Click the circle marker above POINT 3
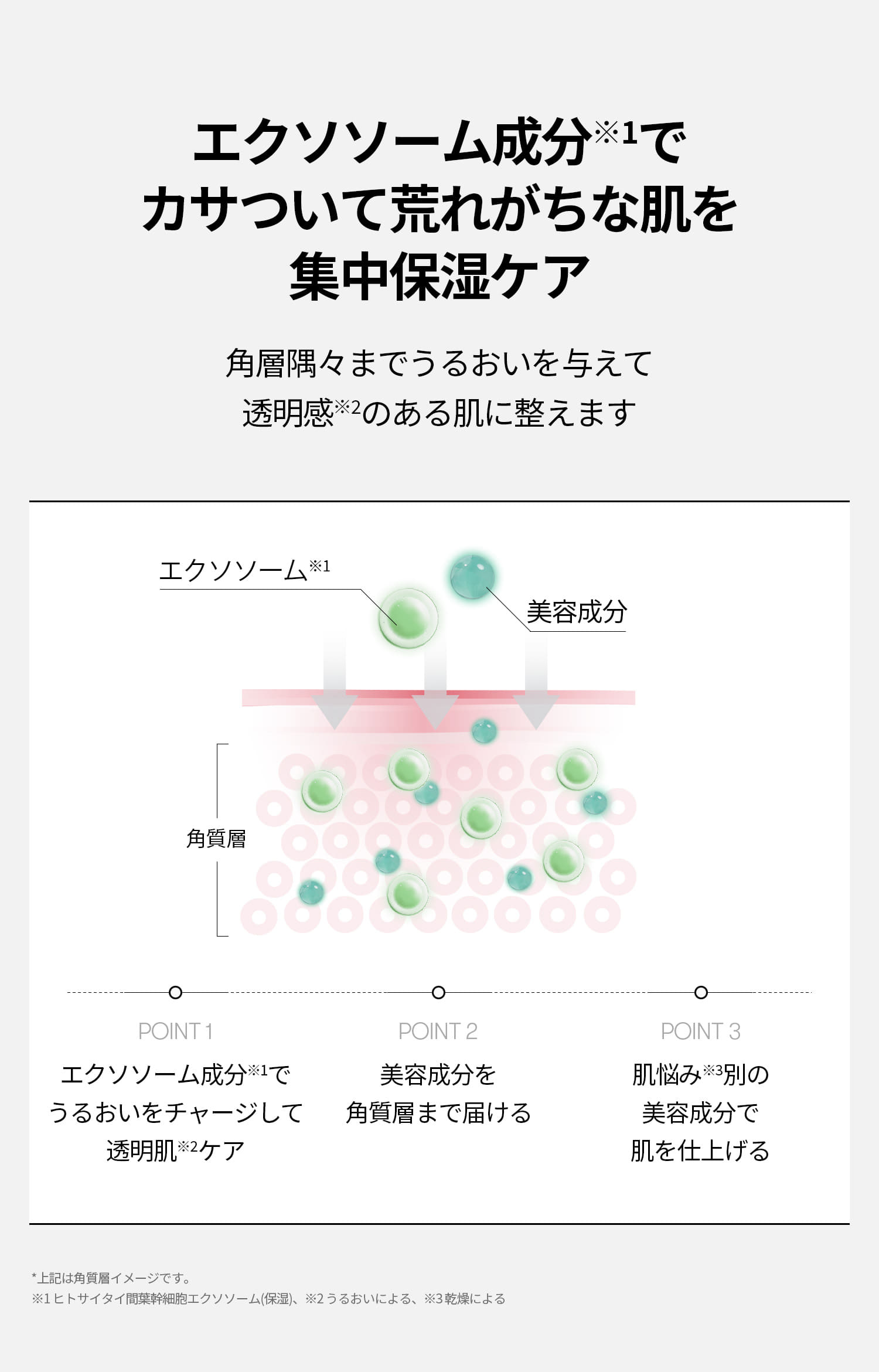This screenshot has width=879, height=1372. tap(701, 992)
